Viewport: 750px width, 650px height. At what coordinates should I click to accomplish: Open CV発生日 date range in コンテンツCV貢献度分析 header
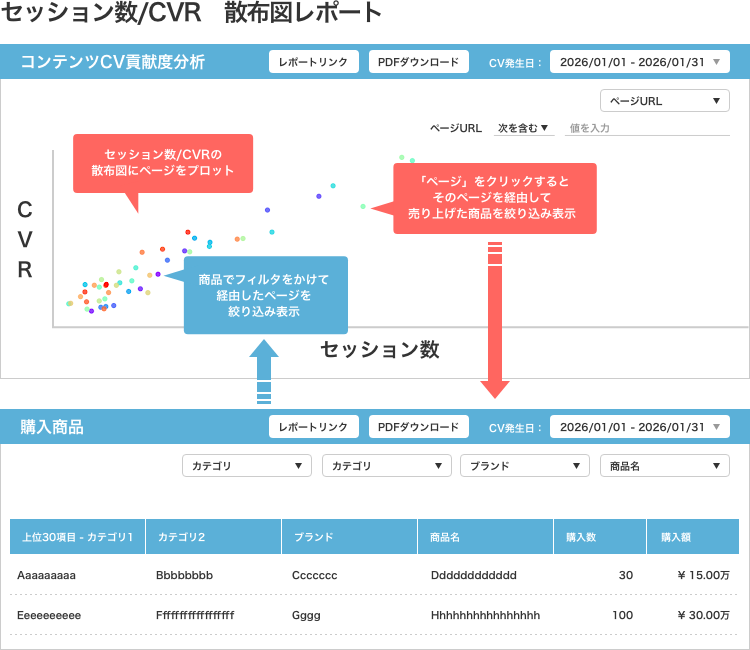pos(640,62)
